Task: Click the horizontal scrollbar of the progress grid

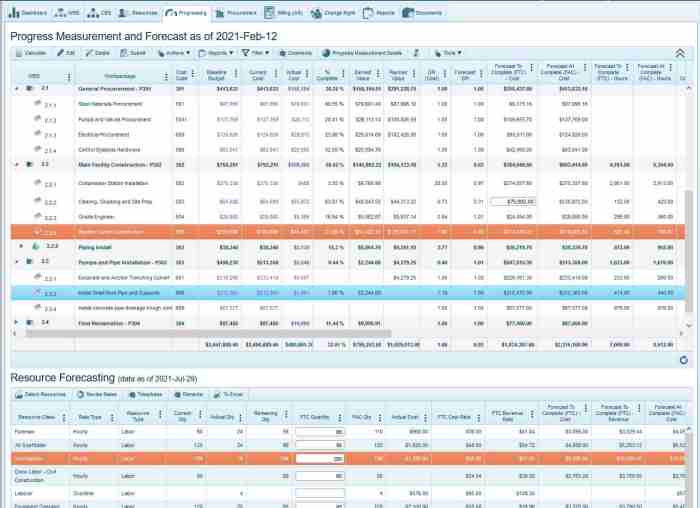Action: tap(208, 333)
